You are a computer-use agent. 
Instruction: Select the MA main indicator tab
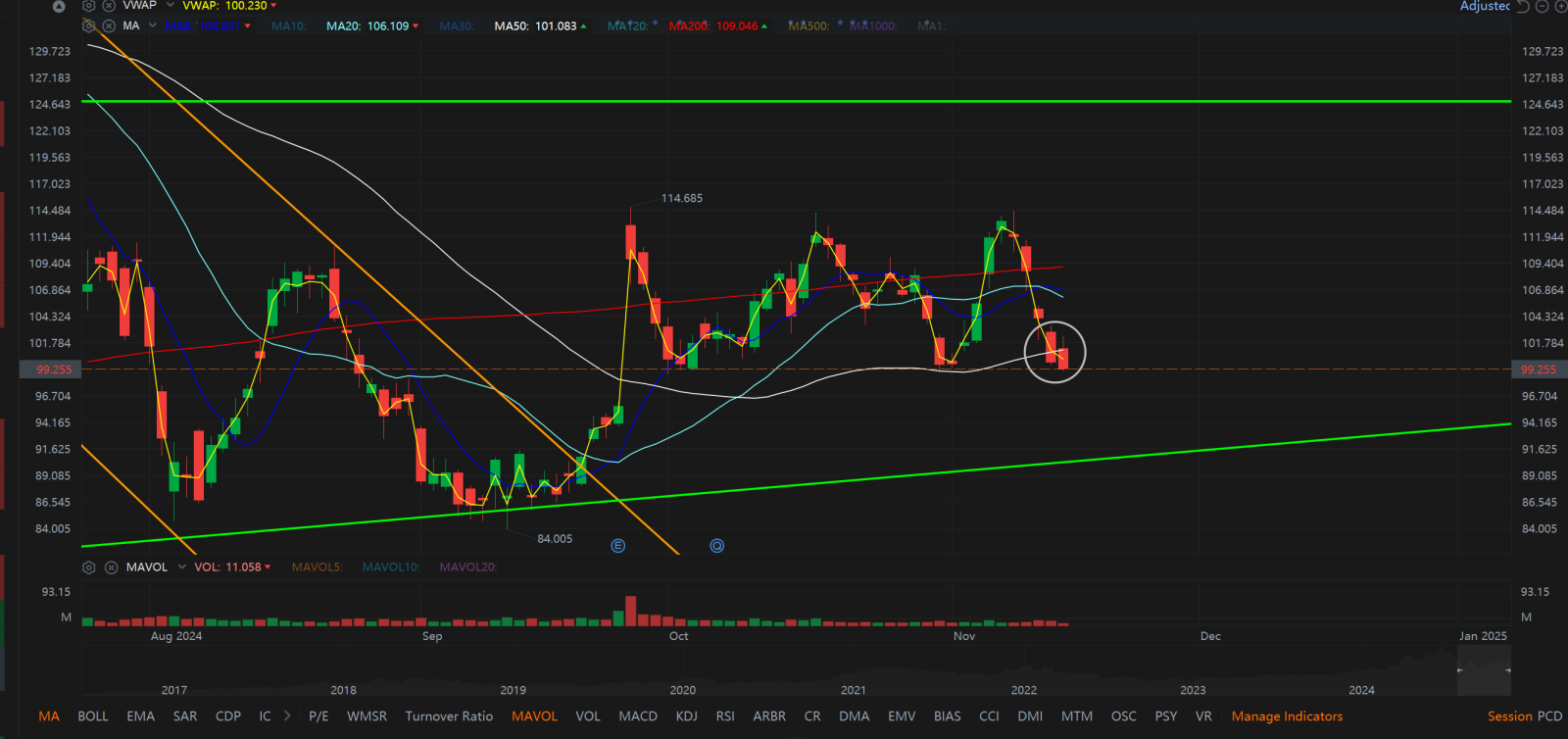(x=49, y=716)
